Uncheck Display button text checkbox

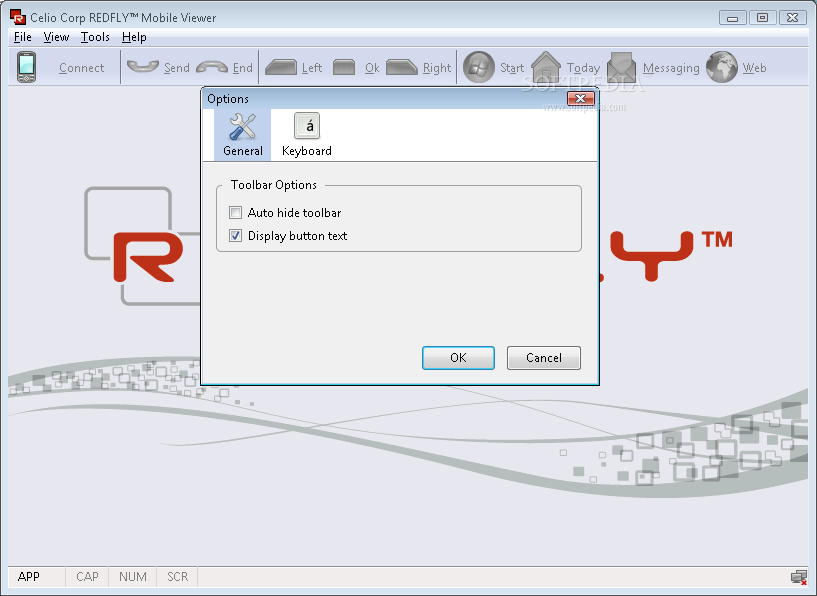(x=236, y=236)
